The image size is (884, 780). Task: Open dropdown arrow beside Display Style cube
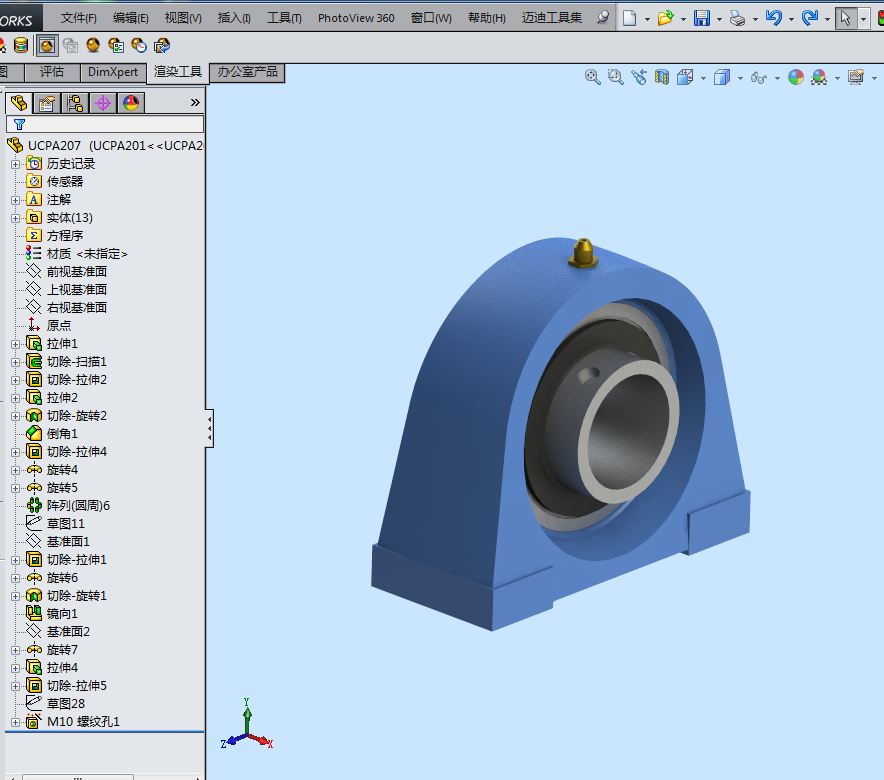click(x=740, y=78)
